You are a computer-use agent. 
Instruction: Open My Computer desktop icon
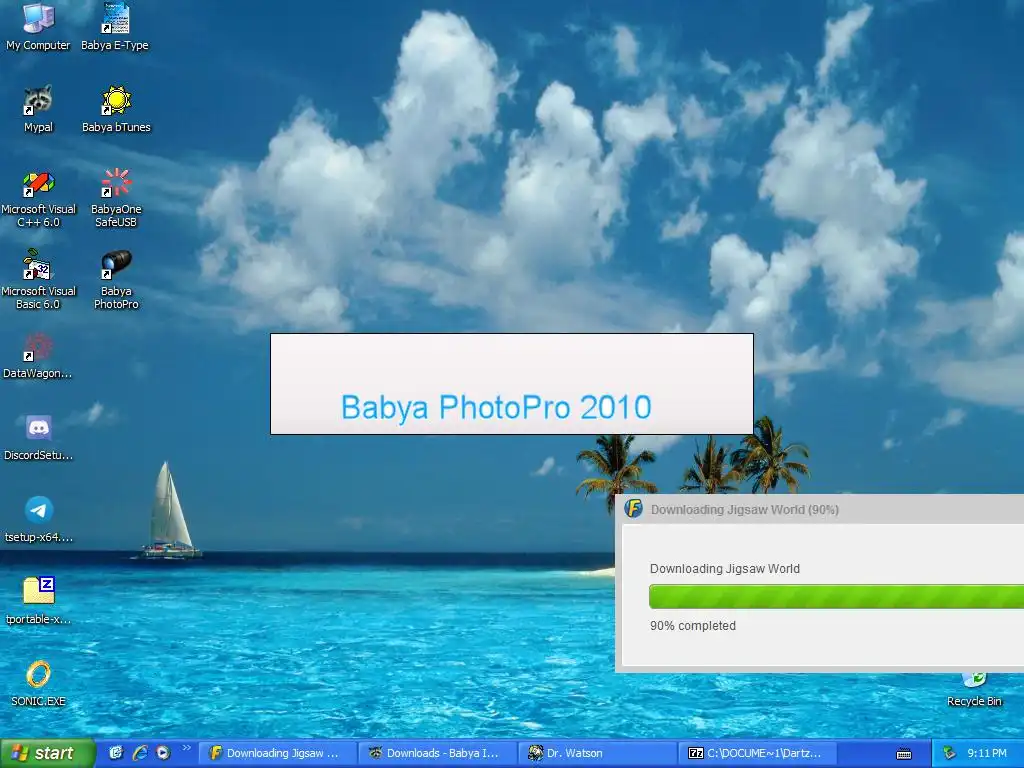coord(38,26)
